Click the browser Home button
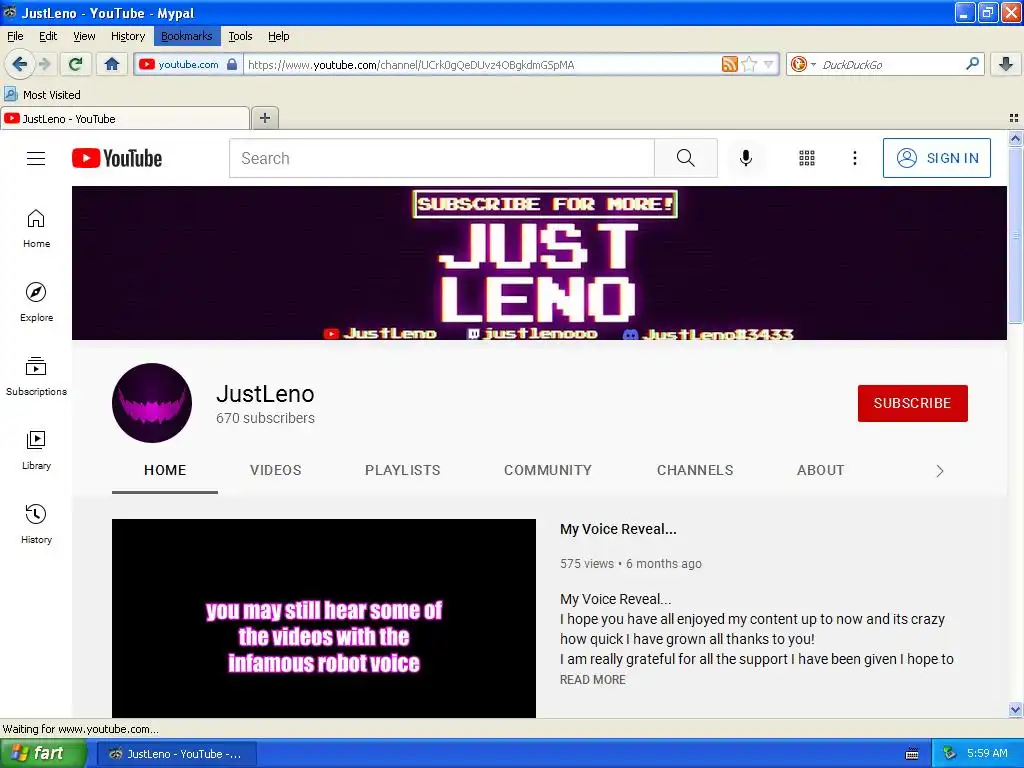The image size is (1024, 768). [x=112, y=64]
